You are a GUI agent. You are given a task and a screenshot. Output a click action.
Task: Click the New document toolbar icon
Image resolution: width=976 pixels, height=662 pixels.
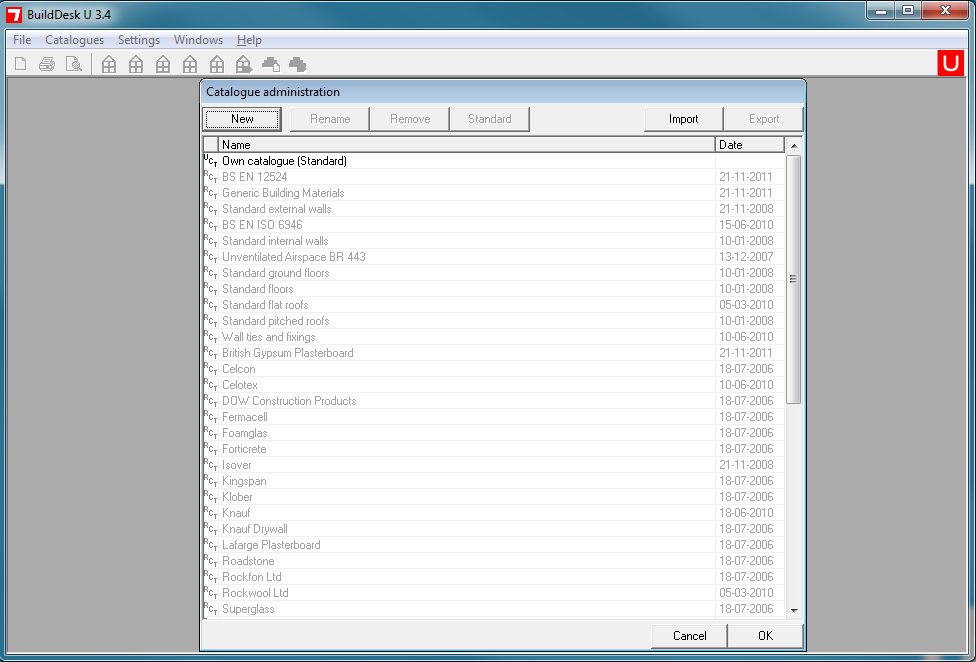21,64
